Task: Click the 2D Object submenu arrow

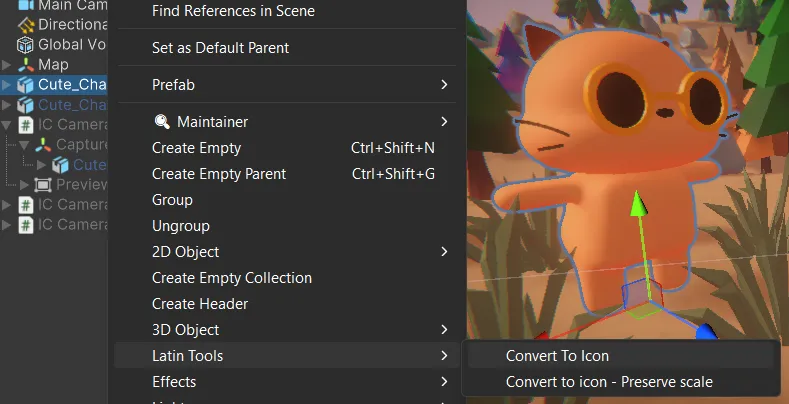Action: (x=444, y=252)
